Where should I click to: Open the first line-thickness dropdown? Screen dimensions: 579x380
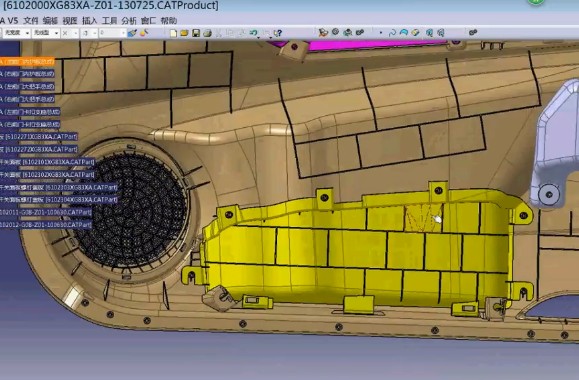pyautogui.click(x=17, y=33)
